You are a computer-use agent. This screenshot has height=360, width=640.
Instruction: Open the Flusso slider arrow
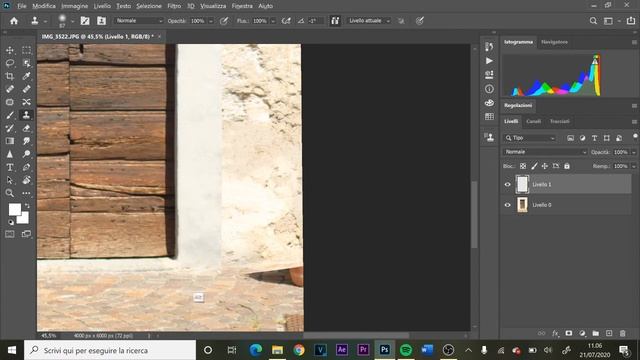coord(273,21)
